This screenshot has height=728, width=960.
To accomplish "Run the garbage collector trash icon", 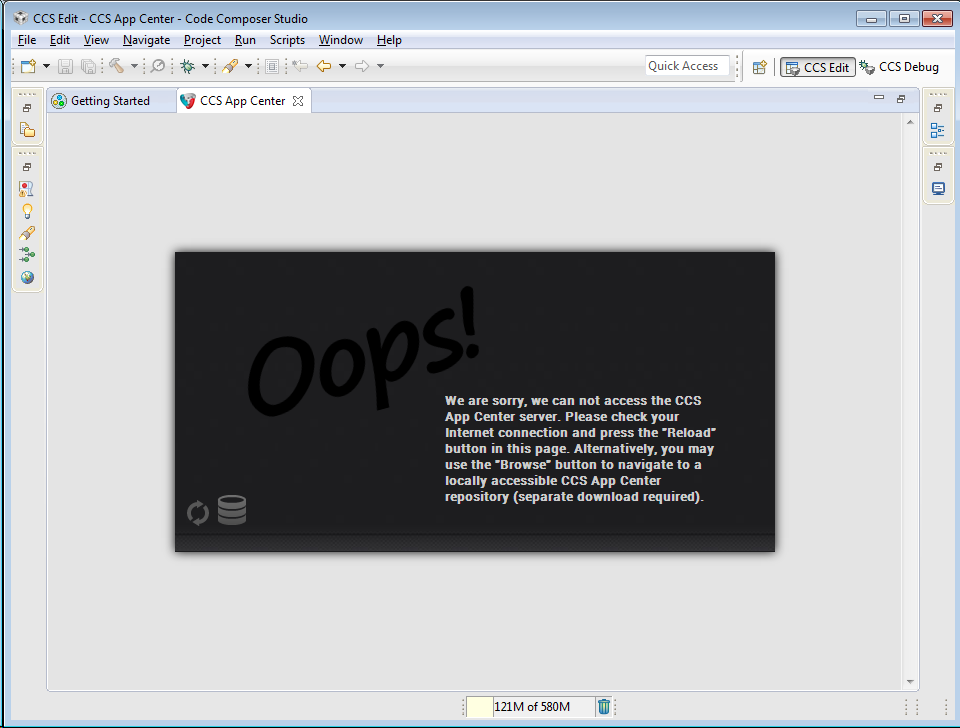I will (x=604, y=707).
